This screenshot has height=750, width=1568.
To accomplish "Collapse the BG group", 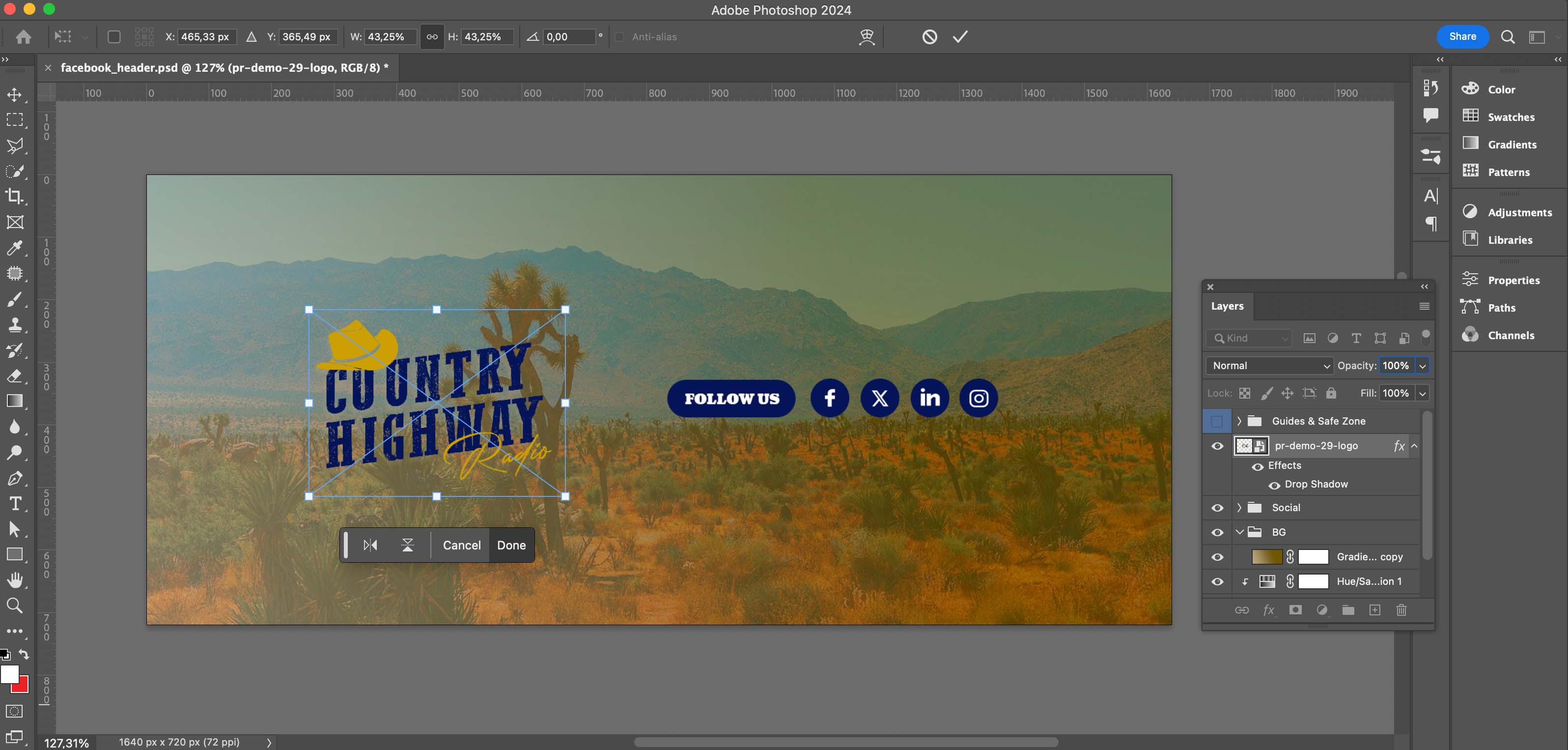I will (1240, 531).
